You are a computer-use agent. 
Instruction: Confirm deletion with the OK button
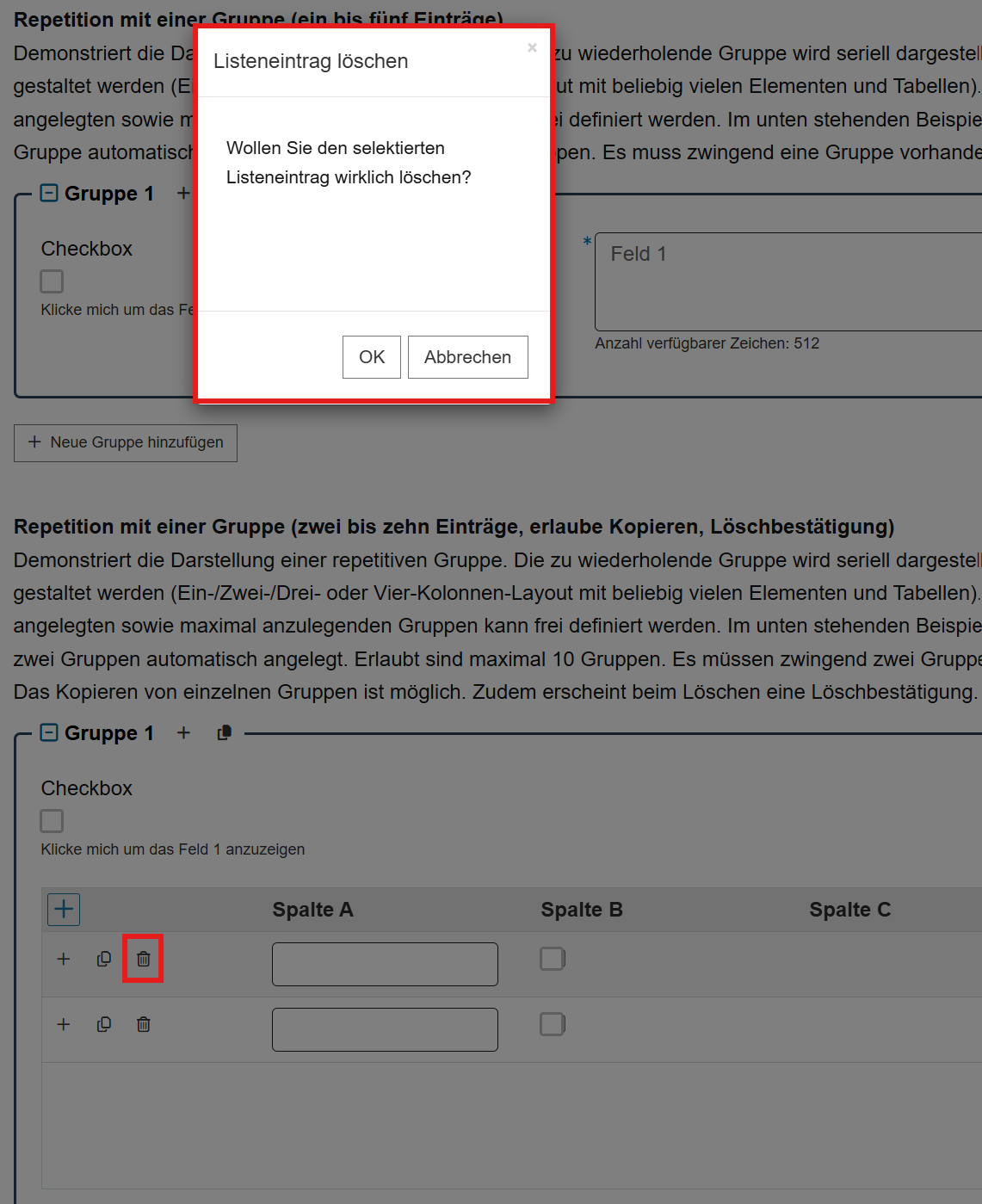tap(371, 357)
